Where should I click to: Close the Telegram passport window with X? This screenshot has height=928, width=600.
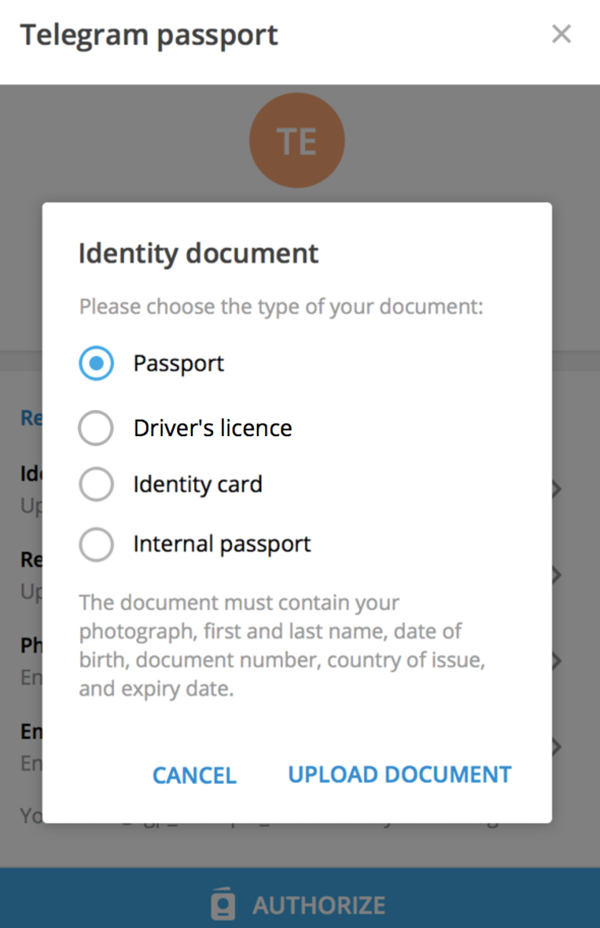(562, 35)
